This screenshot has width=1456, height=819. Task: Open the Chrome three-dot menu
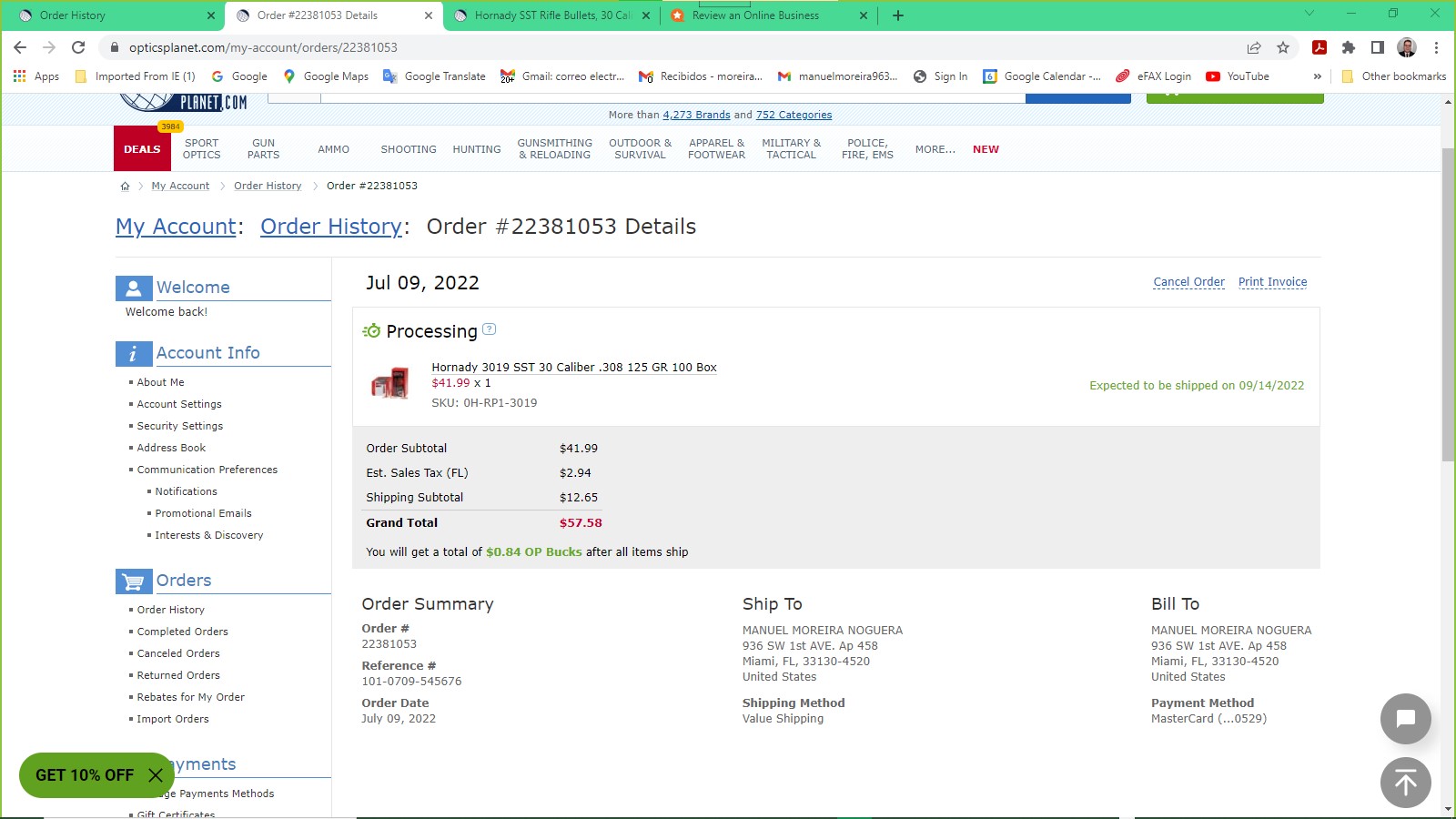click(1437, 47)
